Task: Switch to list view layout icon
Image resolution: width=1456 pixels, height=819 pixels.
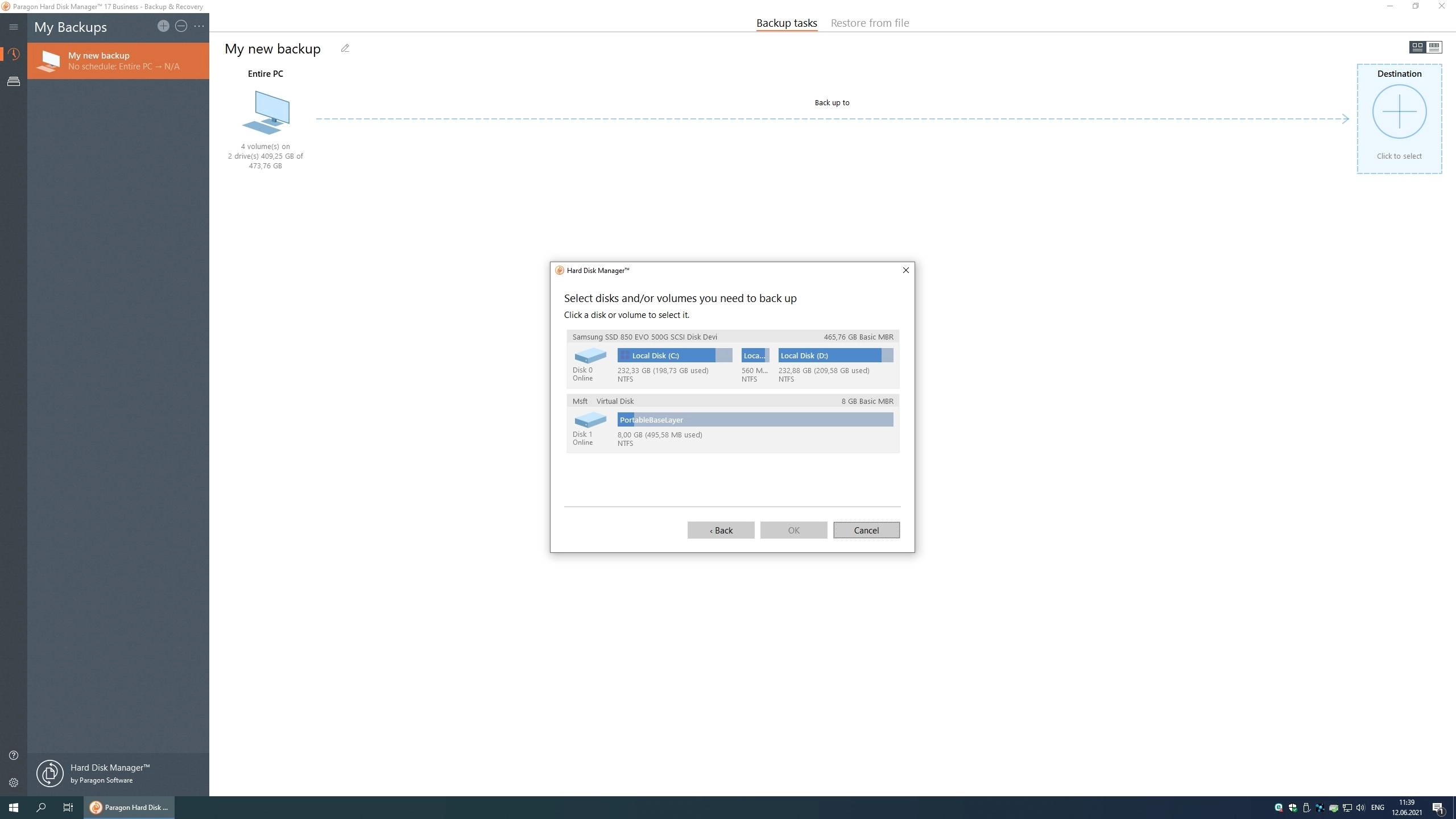Action: (1434, 47)
